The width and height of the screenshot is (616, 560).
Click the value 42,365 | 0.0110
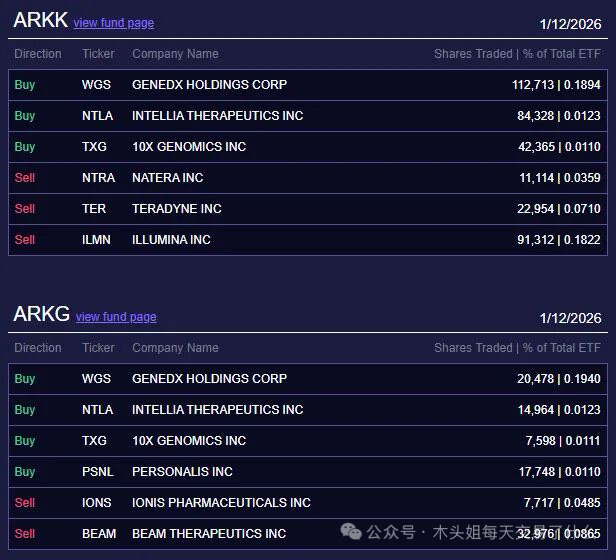(559, 147)
